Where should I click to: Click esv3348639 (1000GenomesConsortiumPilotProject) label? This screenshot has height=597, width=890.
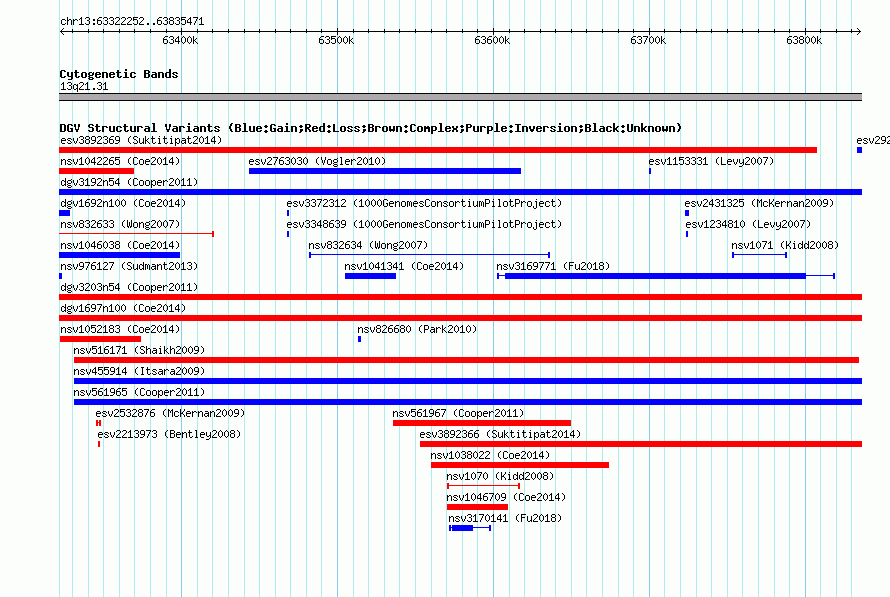click(424, 224)
